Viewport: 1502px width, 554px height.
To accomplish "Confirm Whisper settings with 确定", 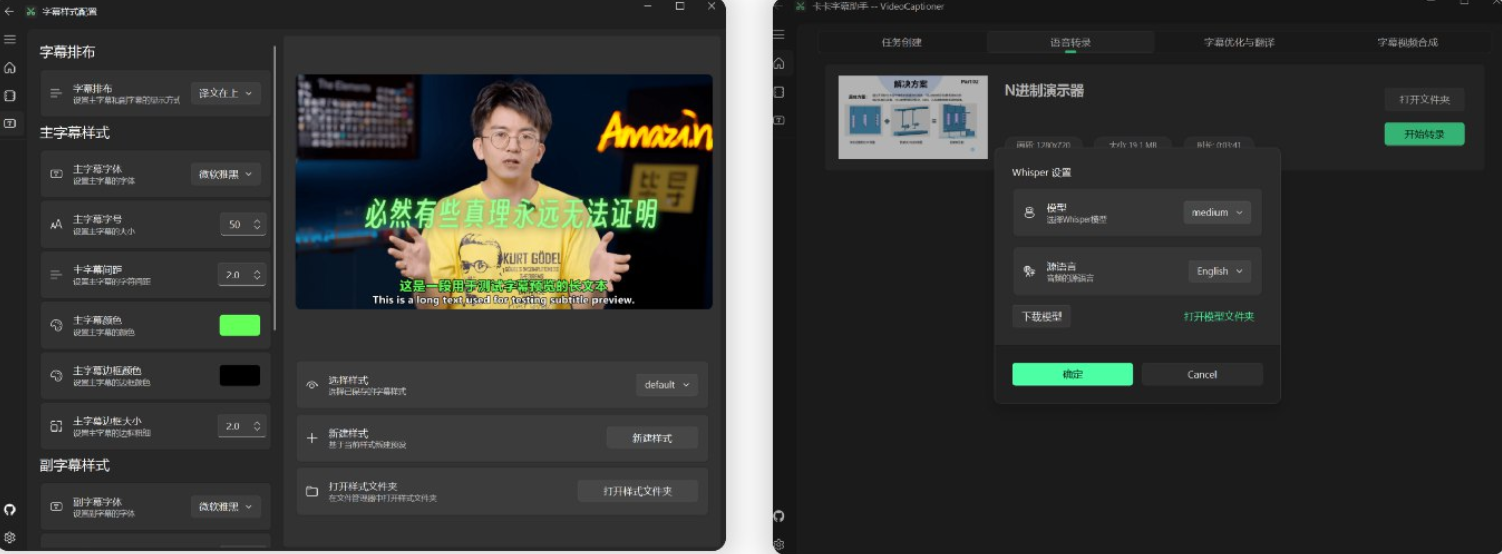I will (1072, 374).
